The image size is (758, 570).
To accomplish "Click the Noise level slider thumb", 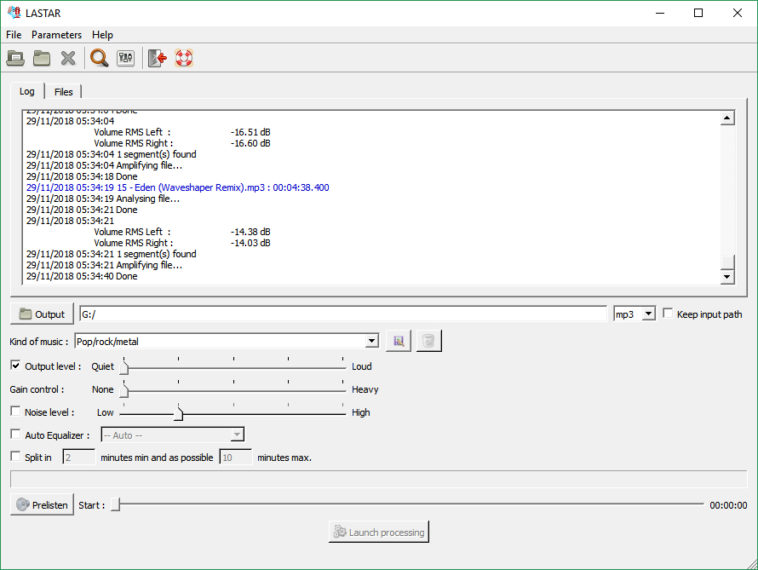I will click(179, 413).
